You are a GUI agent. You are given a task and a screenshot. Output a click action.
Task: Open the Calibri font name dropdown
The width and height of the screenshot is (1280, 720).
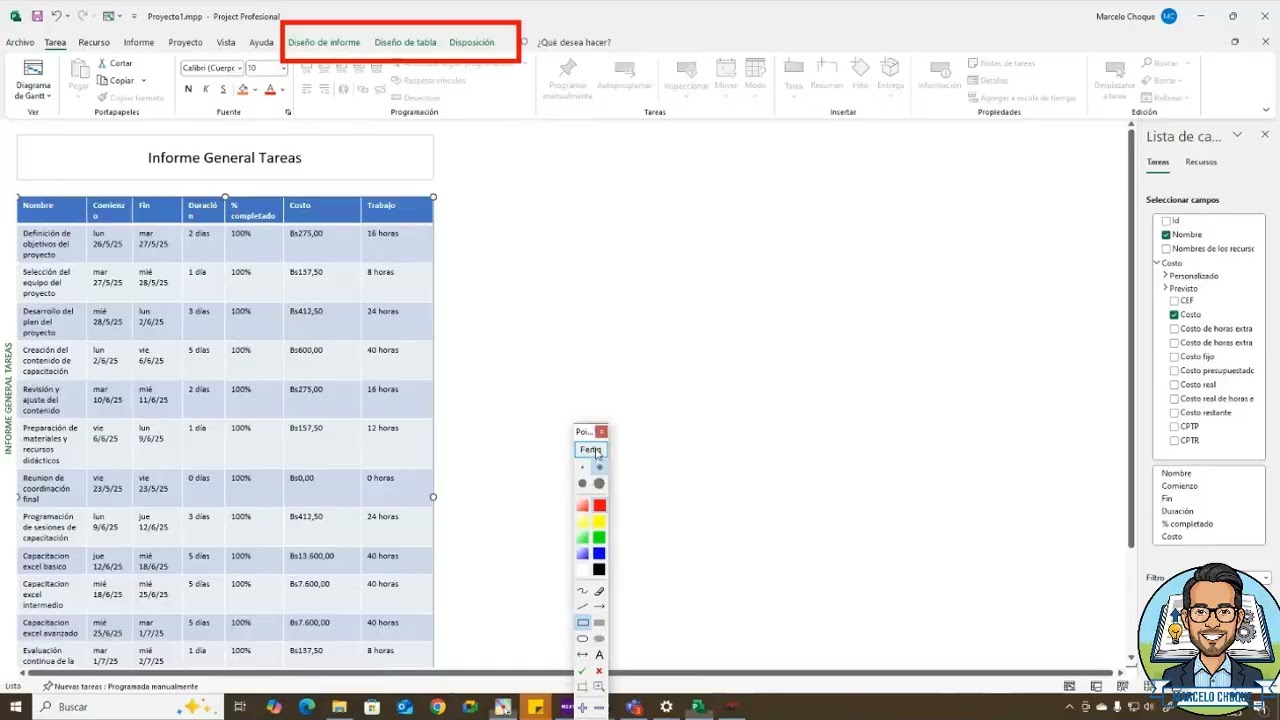point(239,68)
